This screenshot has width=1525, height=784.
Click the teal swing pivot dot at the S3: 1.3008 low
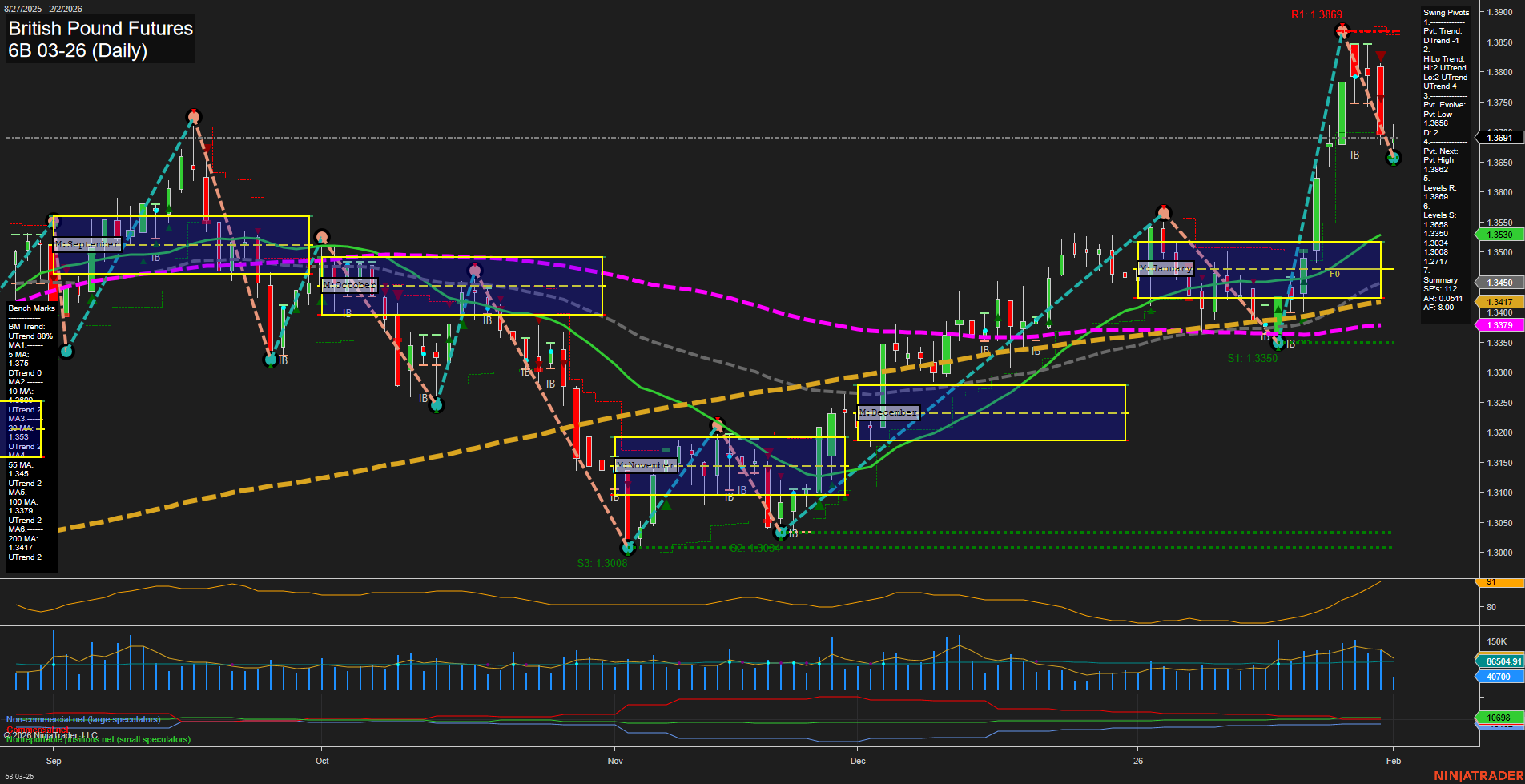pos(629,548)
